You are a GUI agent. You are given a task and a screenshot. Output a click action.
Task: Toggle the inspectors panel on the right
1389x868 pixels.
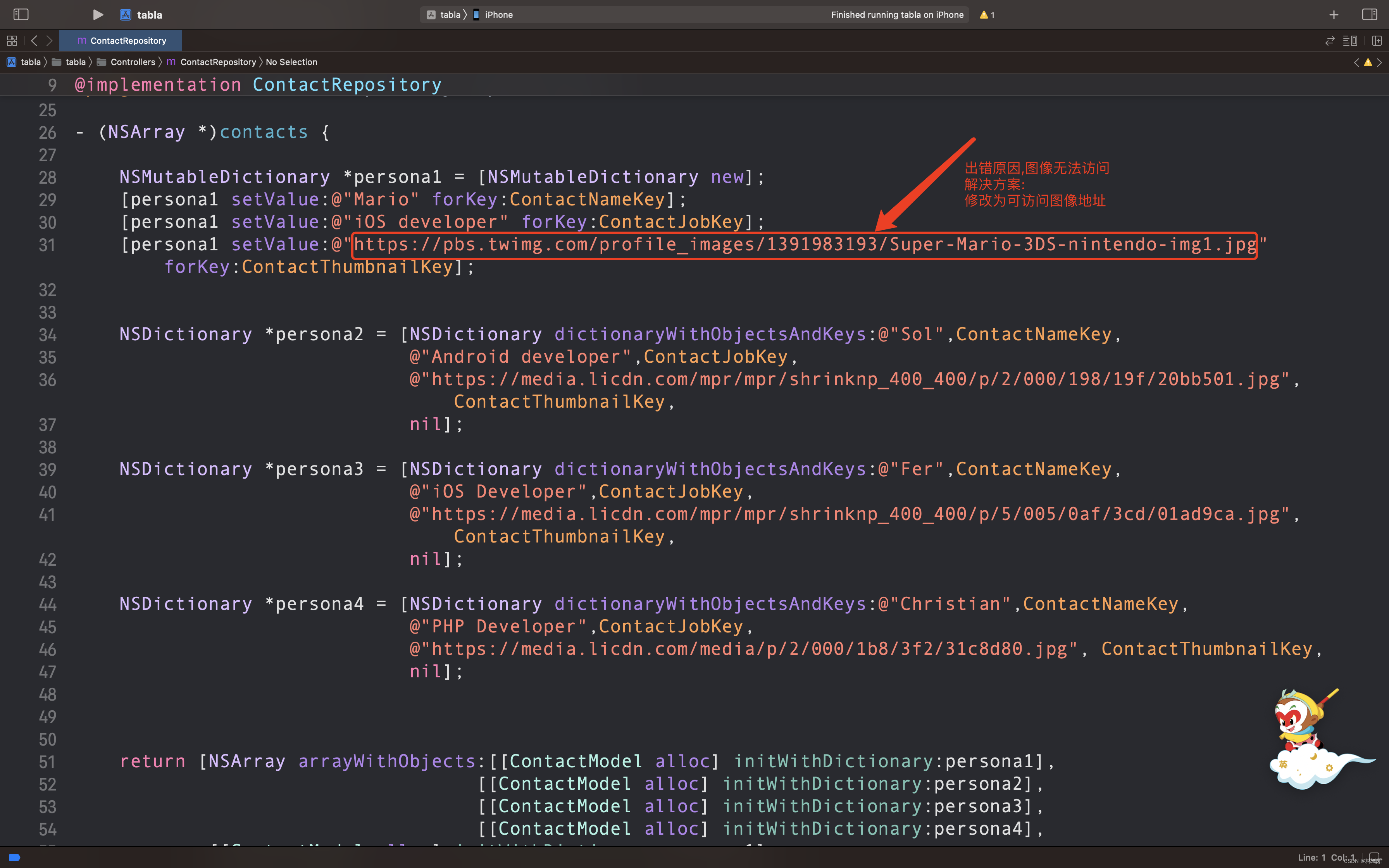pyautogui.click(x=1371, y=14)
